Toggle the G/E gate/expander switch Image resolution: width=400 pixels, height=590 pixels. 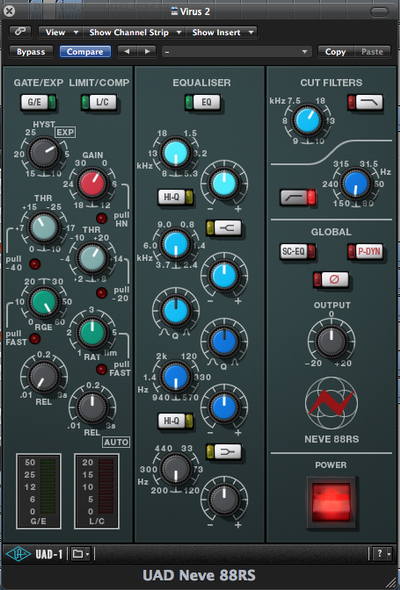point(38,102)
